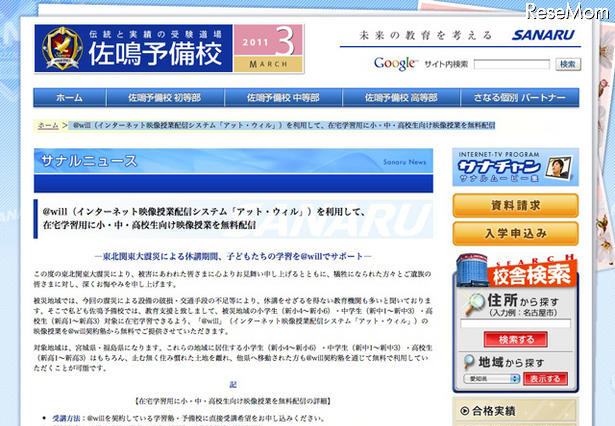The width and height of the screenshot is (615, 426).
Task: Click the magnifier icon beside 住所から探す
Action: [473, 304]
